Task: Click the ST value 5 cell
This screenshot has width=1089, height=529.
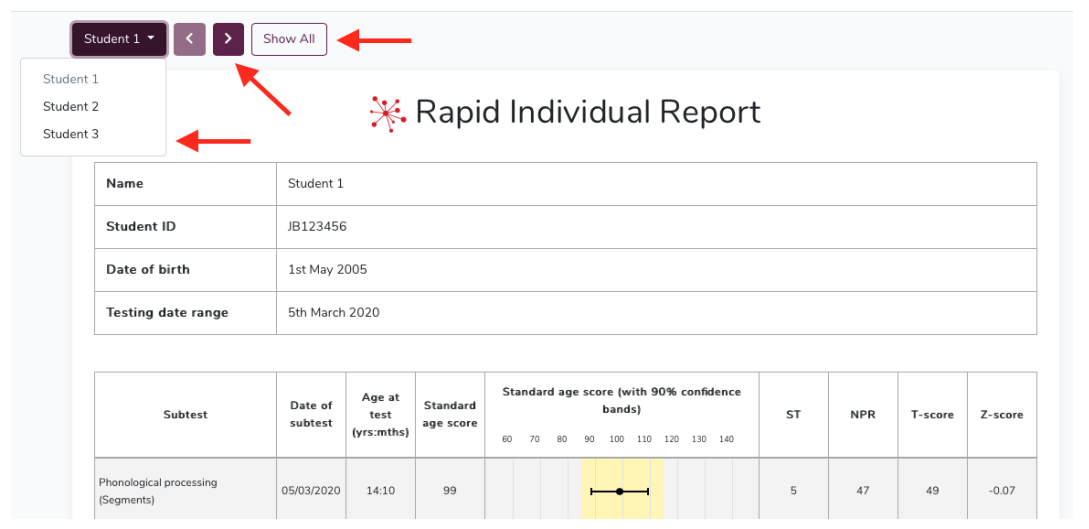Action: click(794, 490)
